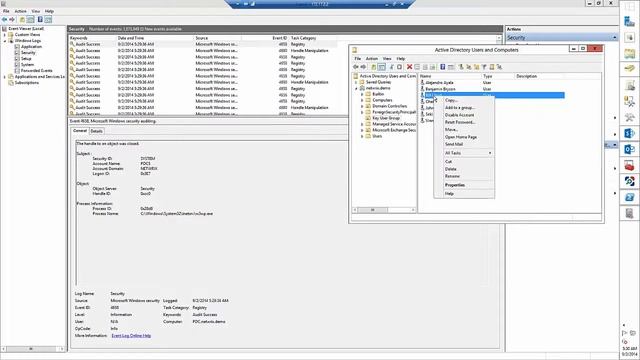This screenshot has width=640, height=360.
Task: Select System log in Event Viewer tree
Action: 27,65
